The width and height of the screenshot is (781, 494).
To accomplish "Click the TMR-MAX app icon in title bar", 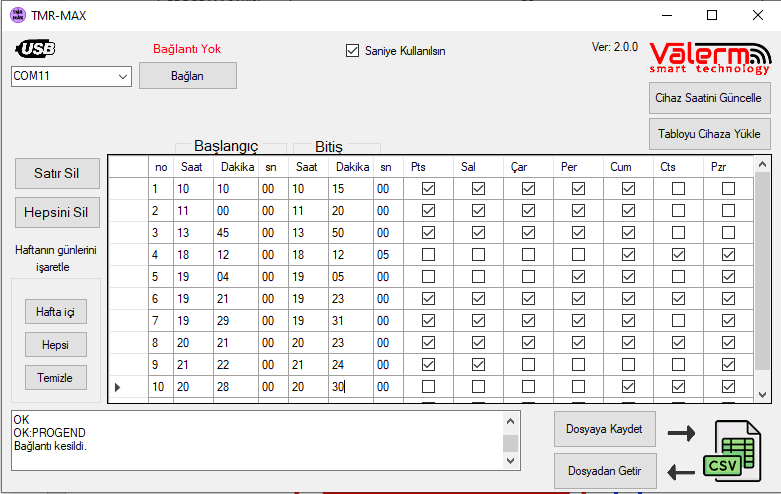I will [x=17, y=15].
